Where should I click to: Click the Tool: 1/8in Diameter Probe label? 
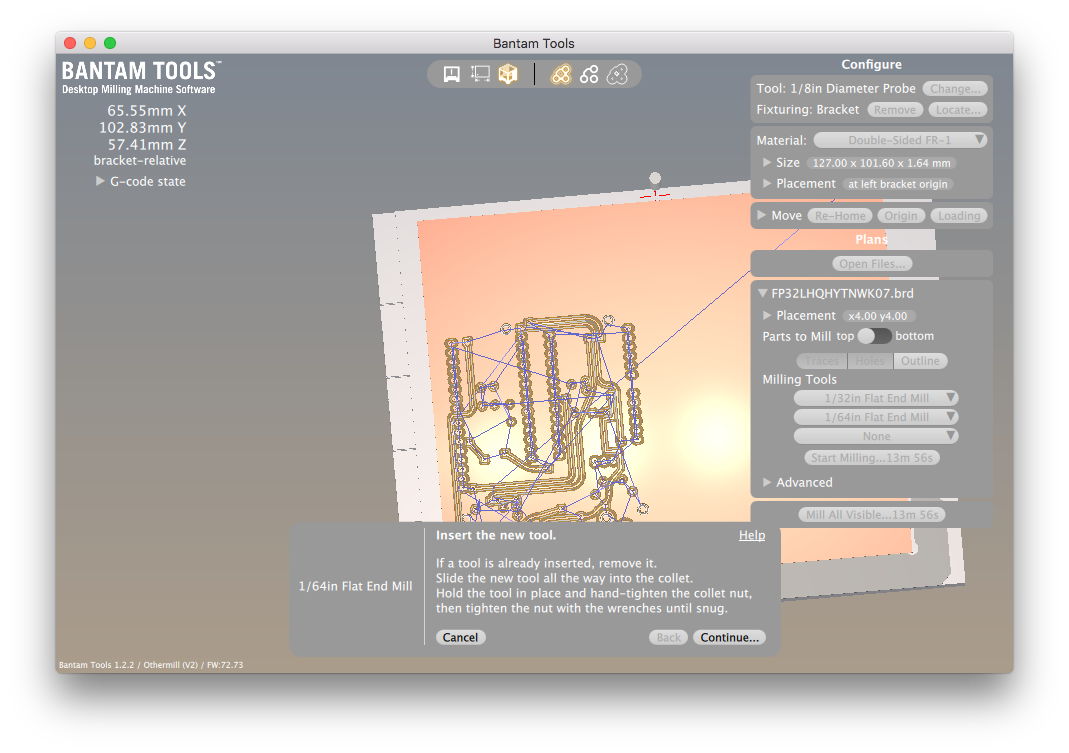[x=836, y=89]
